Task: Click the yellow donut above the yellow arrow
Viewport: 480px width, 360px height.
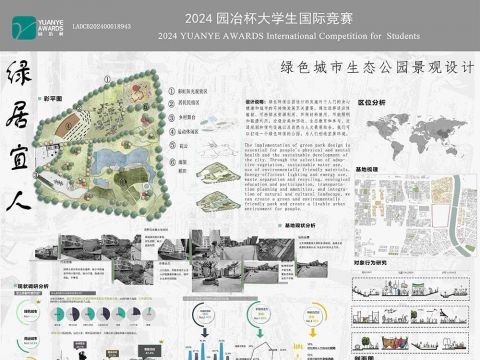Action: (314, 315)
